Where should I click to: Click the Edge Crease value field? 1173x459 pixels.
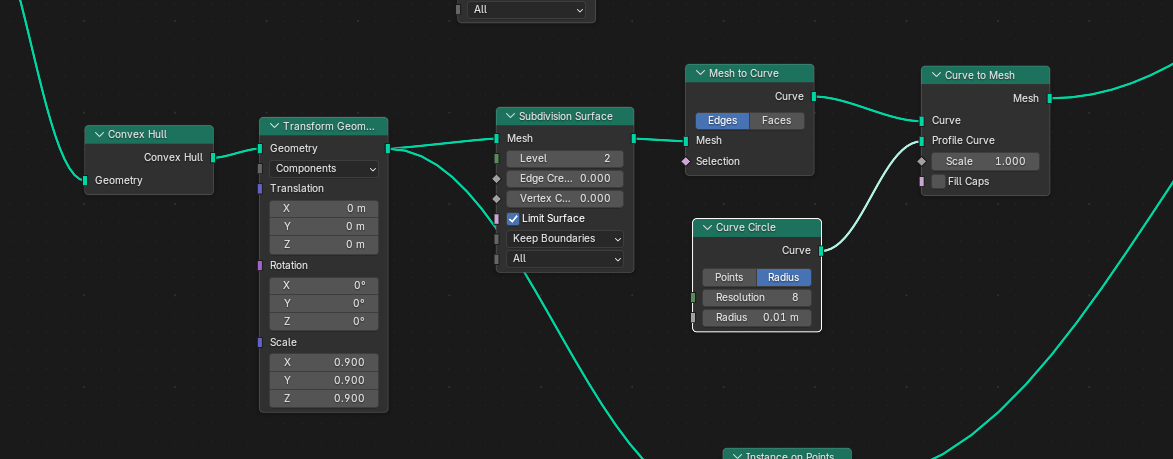click(x=564, y=179)
